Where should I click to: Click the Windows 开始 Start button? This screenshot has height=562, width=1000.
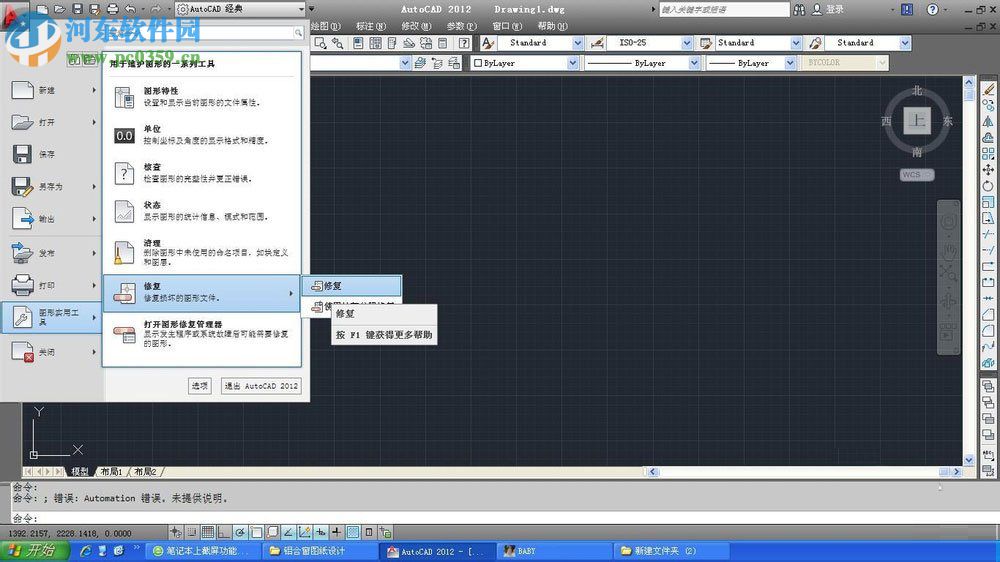(34, 551)
